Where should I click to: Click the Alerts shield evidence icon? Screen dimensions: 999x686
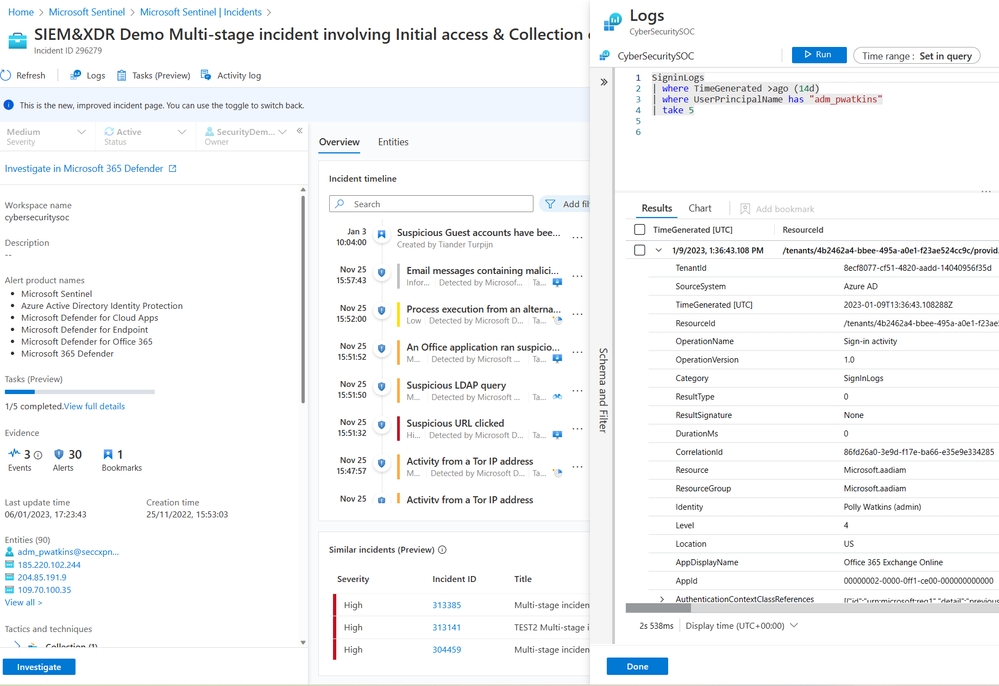point(59,454)
